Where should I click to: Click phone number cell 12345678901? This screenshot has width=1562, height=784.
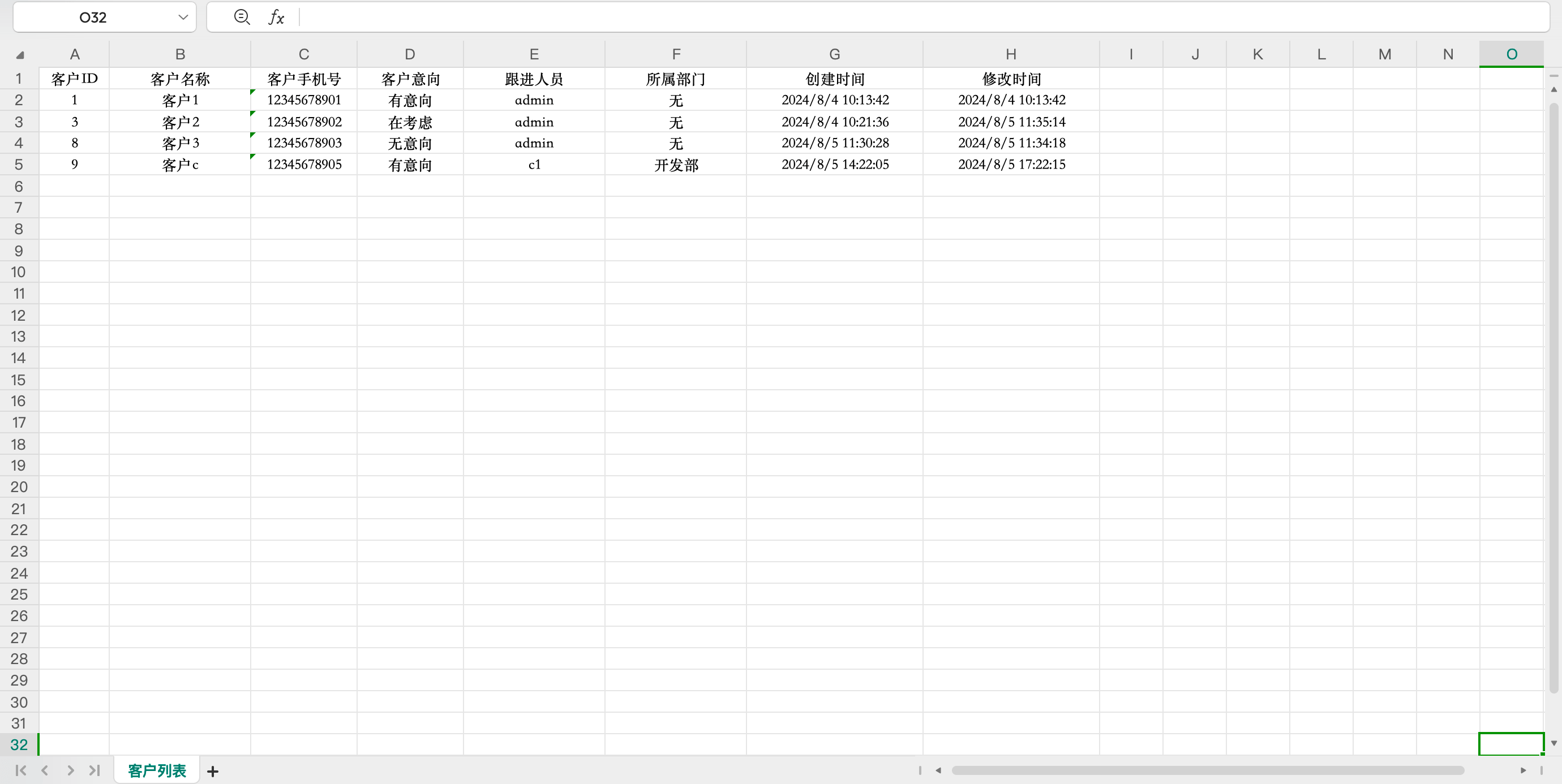click(304, 100)
